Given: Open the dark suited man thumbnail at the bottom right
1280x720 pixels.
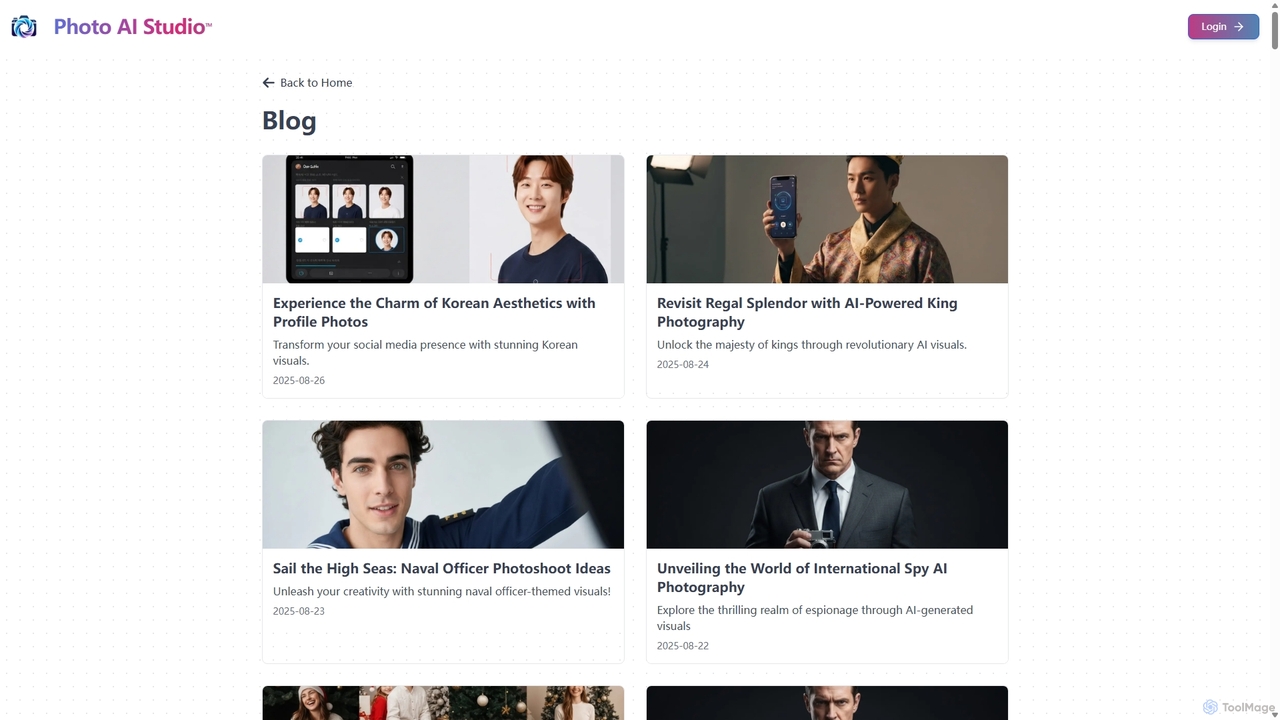Looking at the screenshot, I should coord(827,703).
